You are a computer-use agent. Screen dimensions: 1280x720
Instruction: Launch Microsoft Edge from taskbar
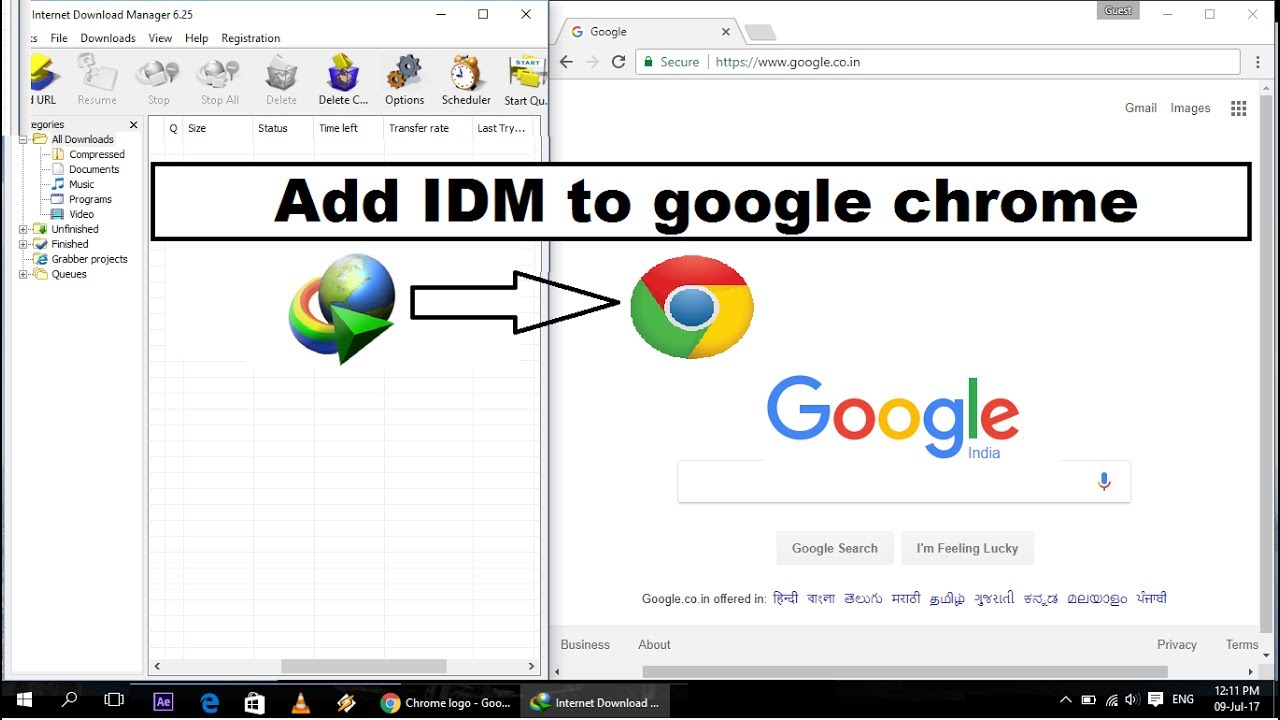pos(209,702)
